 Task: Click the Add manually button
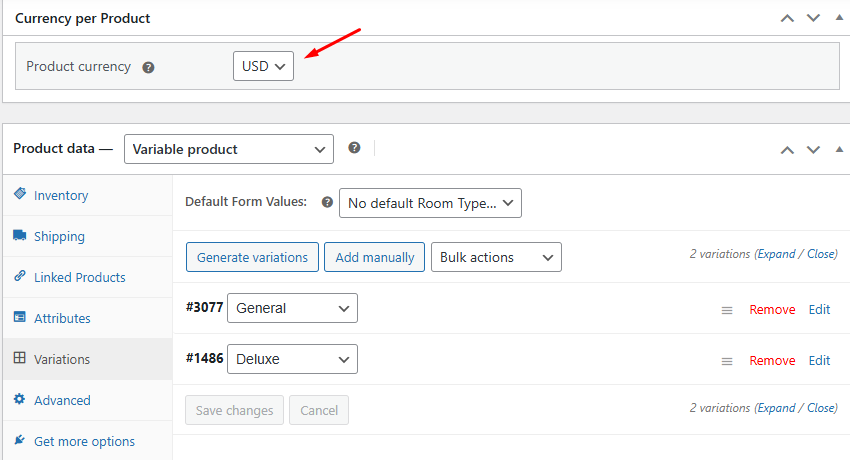(375, 257)
